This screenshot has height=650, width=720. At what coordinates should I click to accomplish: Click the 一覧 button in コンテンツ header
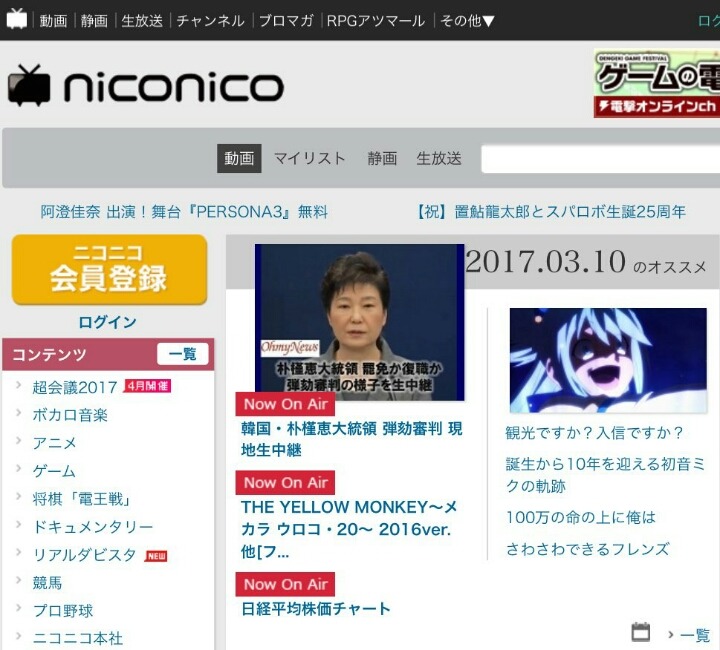pos(183,354)
